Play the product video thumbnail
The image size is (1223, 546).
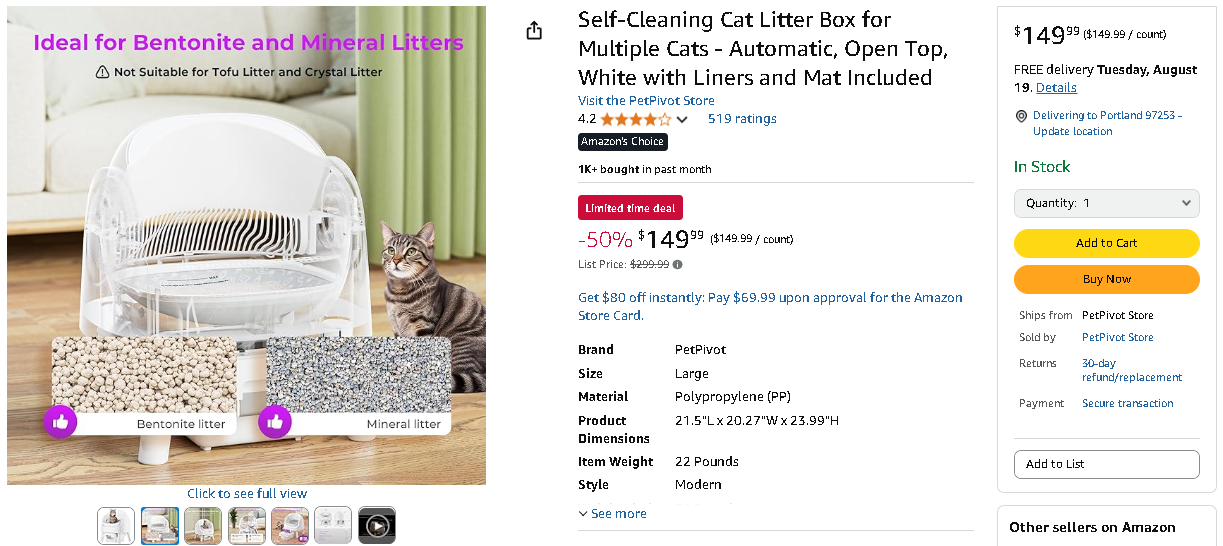pos(377,525)
